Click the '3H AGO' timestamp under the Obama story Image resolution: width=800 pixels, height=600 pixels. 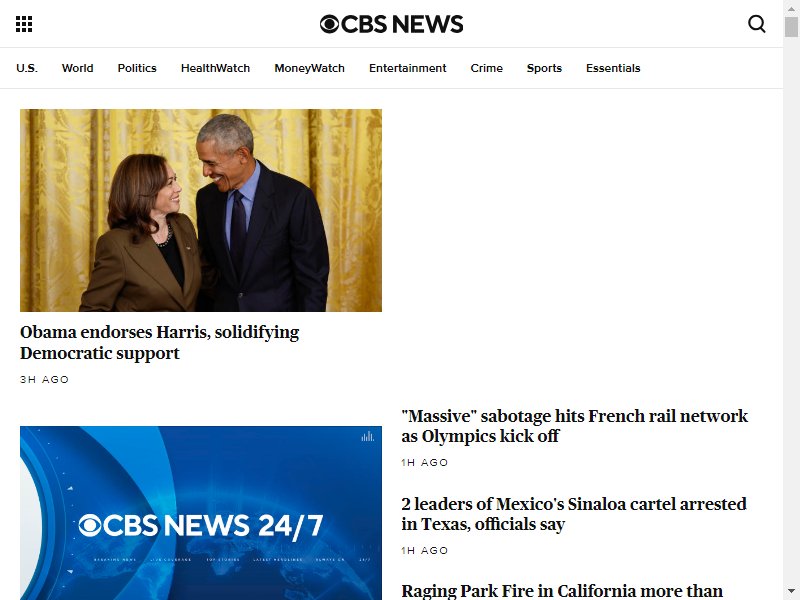(44, 380)
